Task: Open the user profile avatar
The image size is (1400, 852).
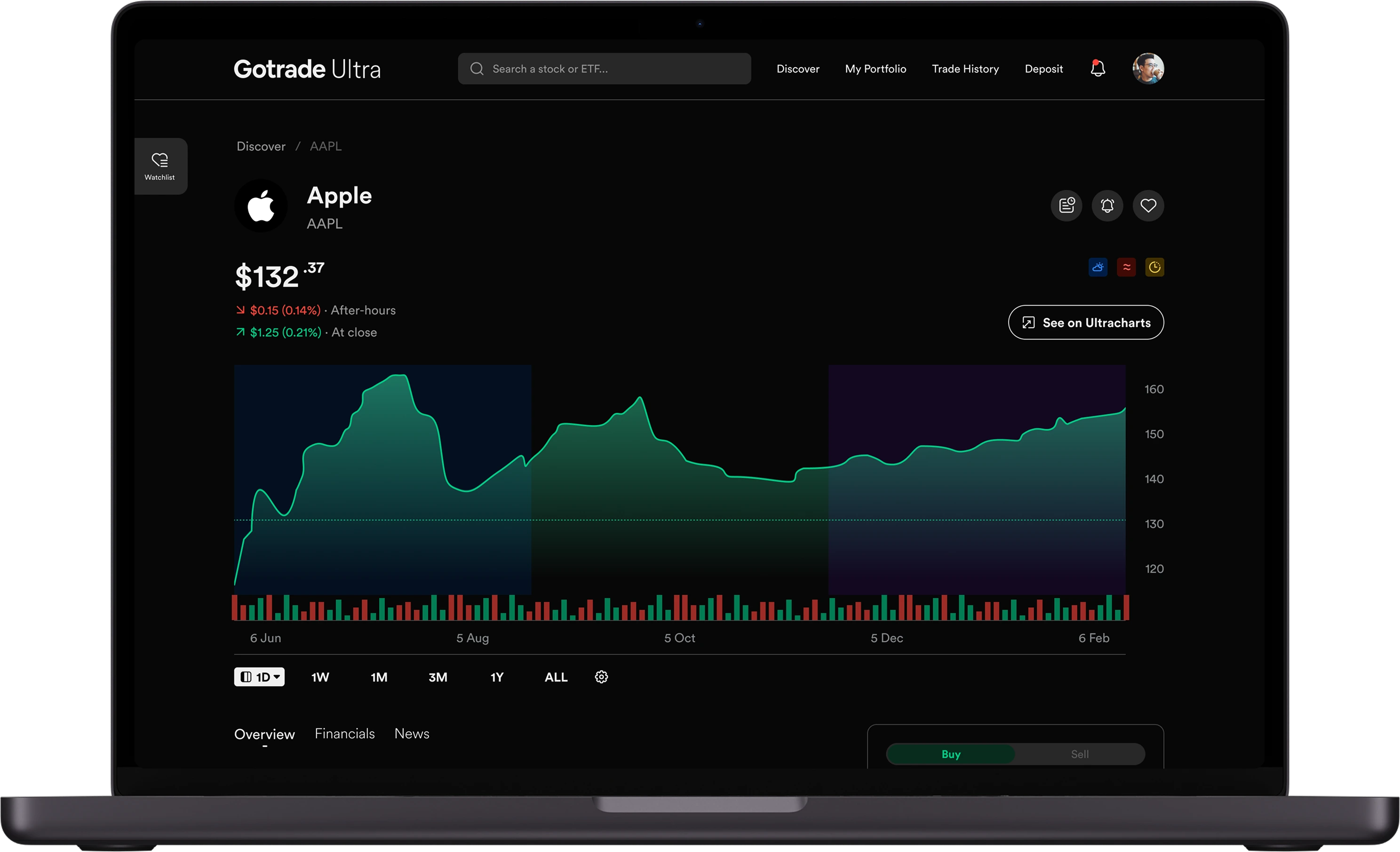Action: [x=1148, y=69]
